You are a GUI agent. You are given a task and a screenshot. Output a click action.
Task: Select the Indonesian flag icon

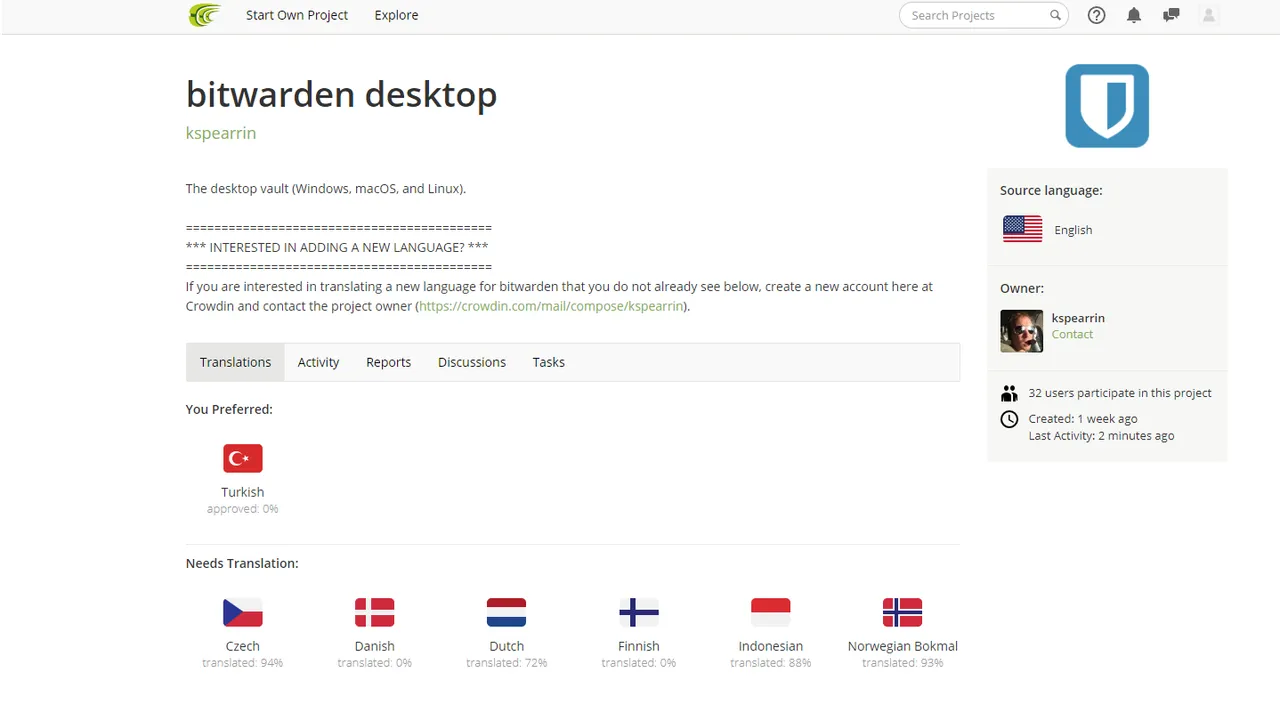click(x=771, y=612)
